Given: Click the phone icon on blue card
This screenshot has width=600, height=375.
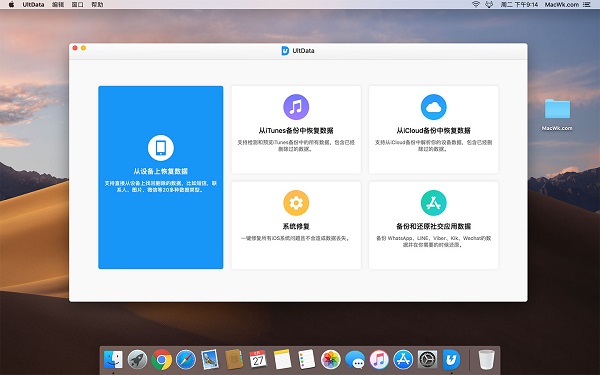Looking at the screenshot, I should (x=161, y=148).
